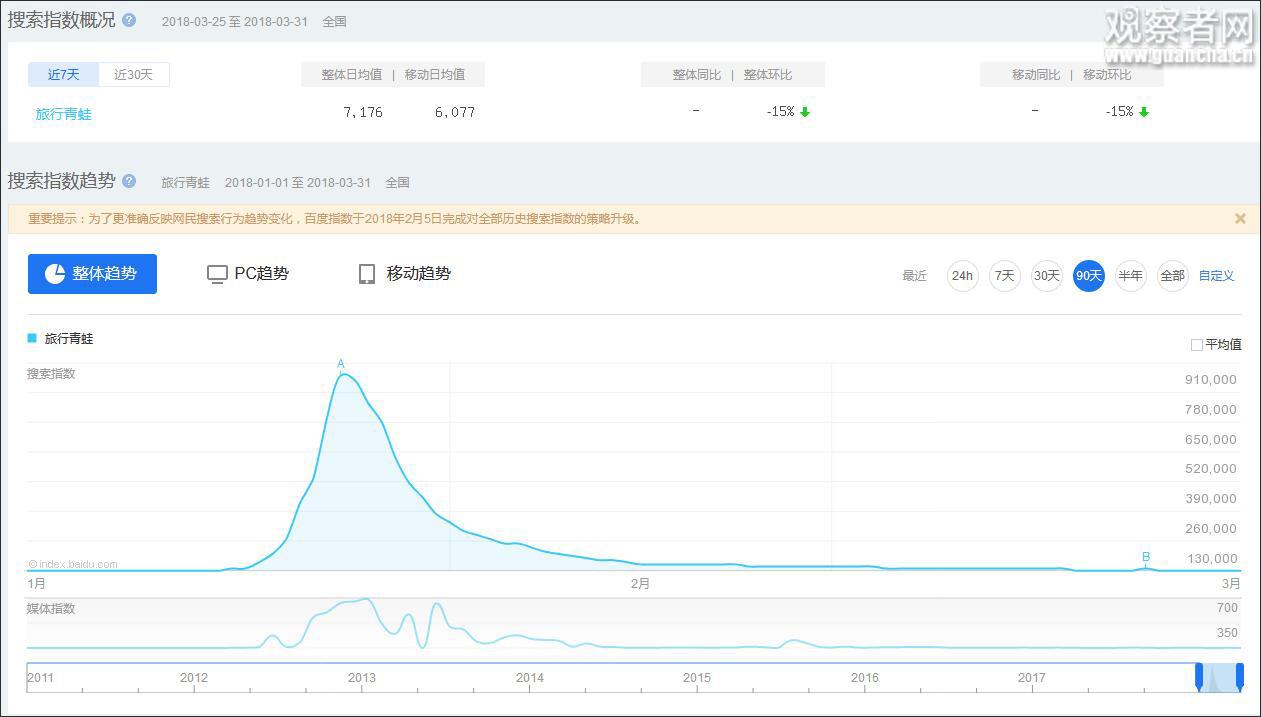Viewport: 1261px width, 717px height.
Task: Click the 整体趋势 pie chart icon
Action: [x=55, y=274]
